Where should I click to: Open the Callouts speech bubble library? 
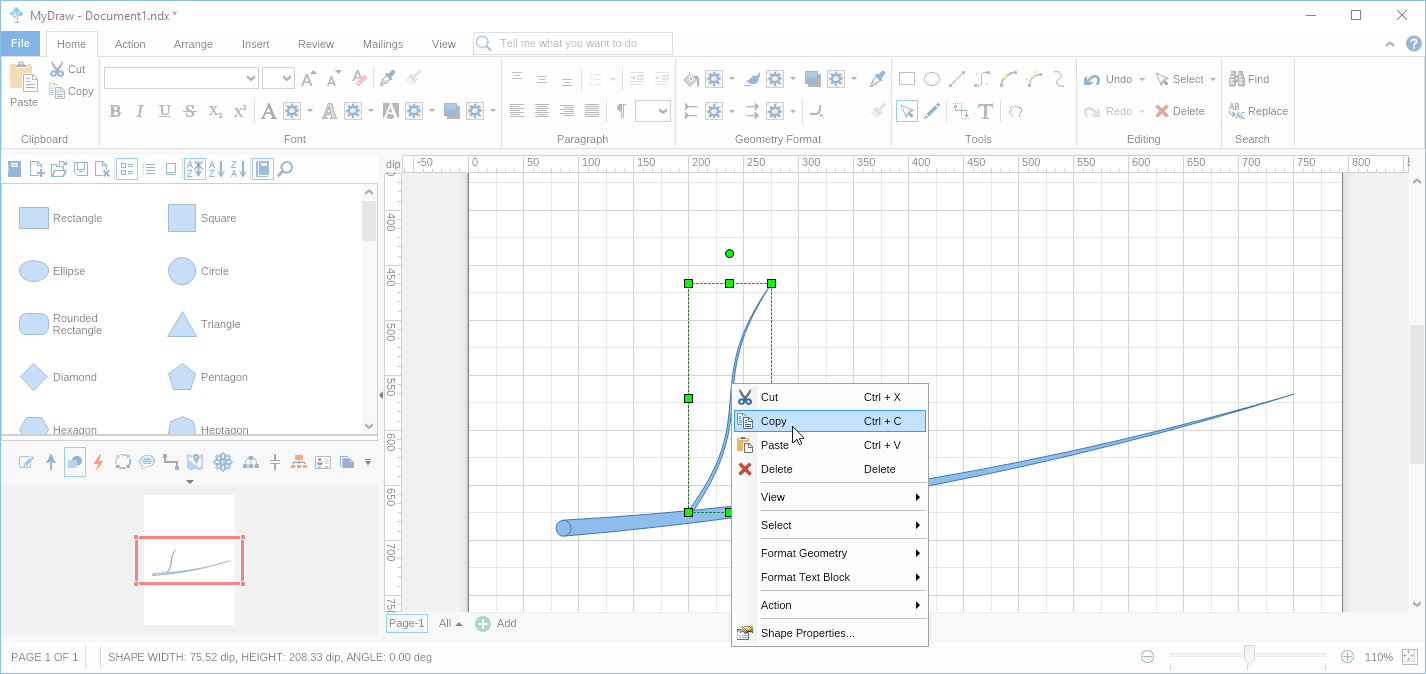[147, 462]
